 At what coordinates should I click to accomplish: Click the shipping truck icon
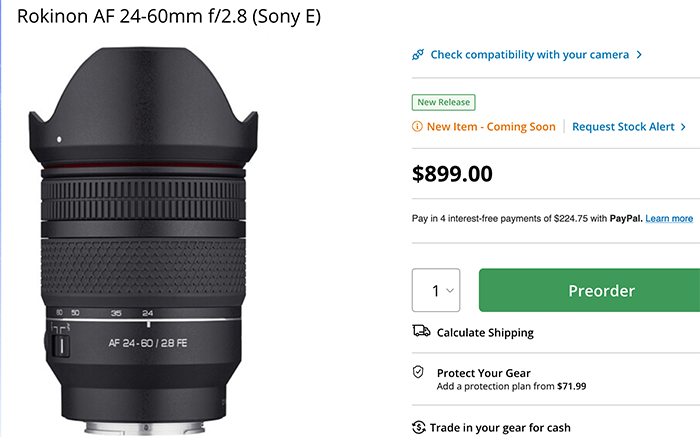click(x=420, y=332)
